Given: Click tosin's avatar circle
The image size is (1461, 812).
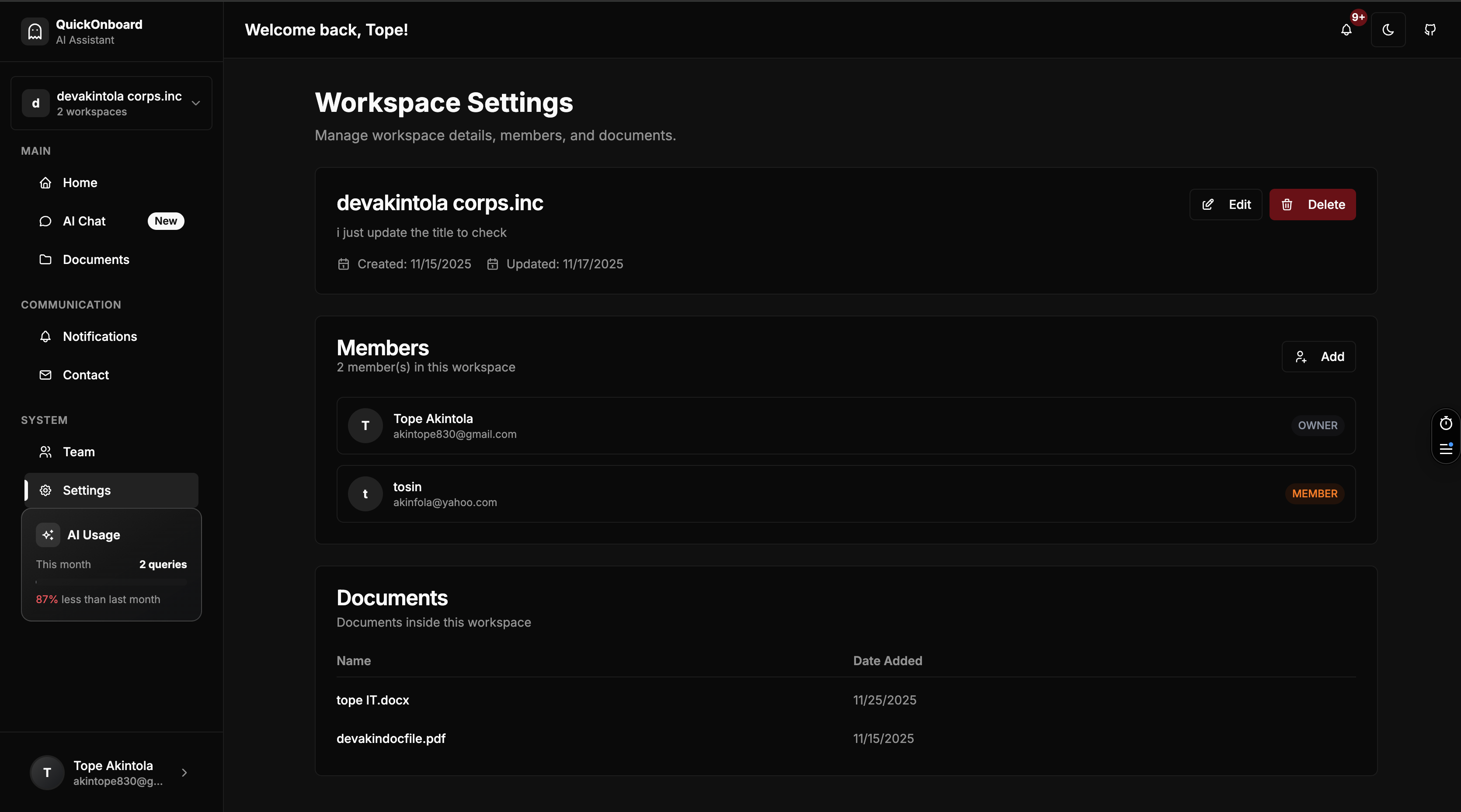Looking at the screenshot, I should pyautogui.click(x=365, y=494).
